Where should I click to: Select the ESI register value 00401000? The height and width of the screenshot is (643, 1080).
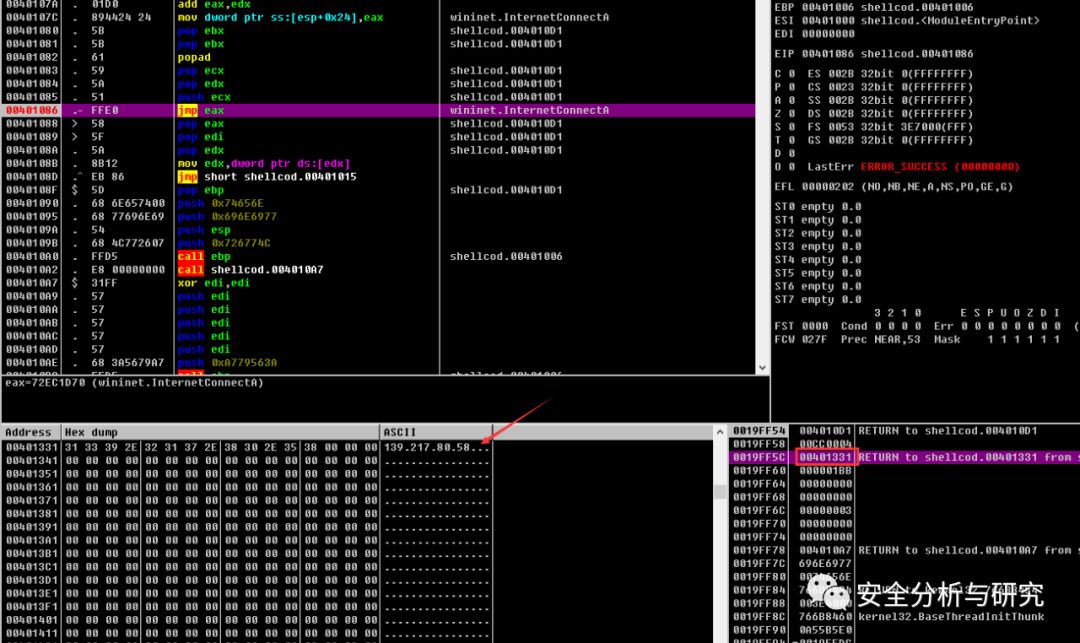827,21
